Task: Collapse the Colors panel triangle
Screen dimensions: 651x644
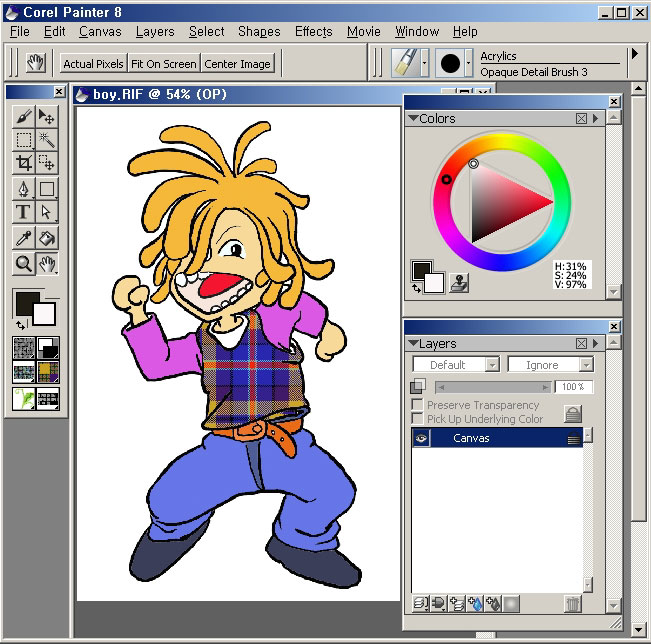Action: click(413, 119)
